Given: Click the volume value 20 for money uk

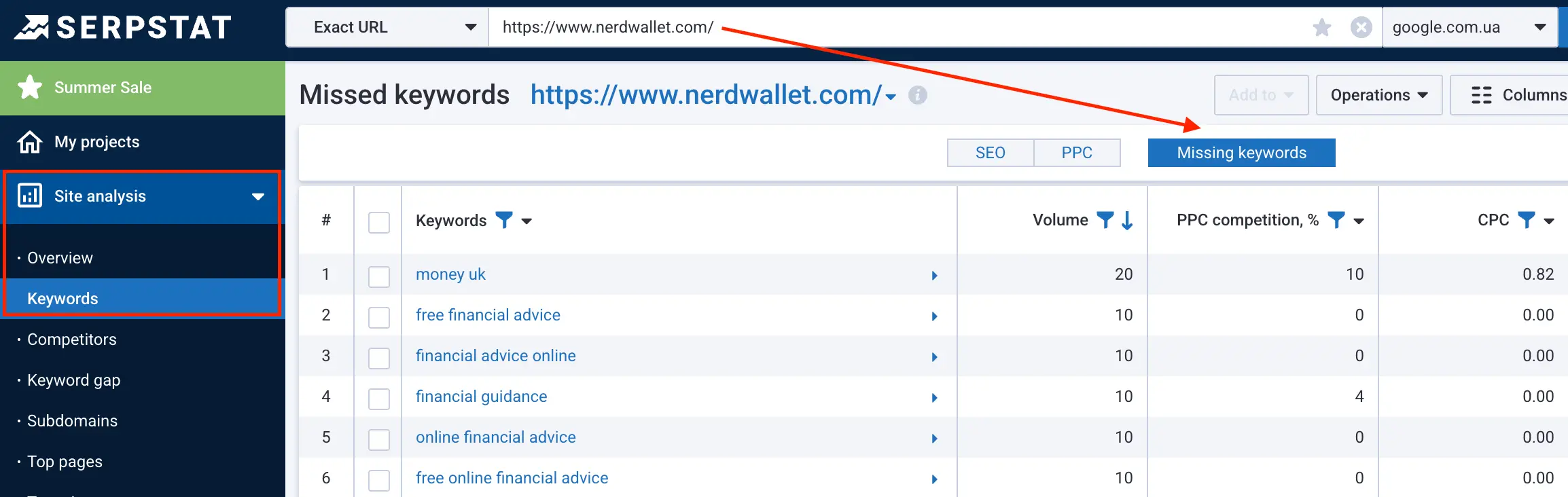Looking at the screenshot, I should pos(1124,274).
